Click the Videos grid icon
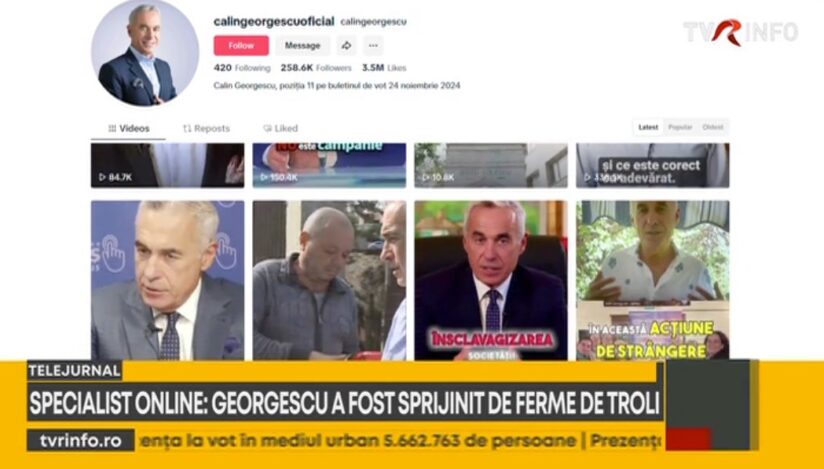 (x=112, y=128)
